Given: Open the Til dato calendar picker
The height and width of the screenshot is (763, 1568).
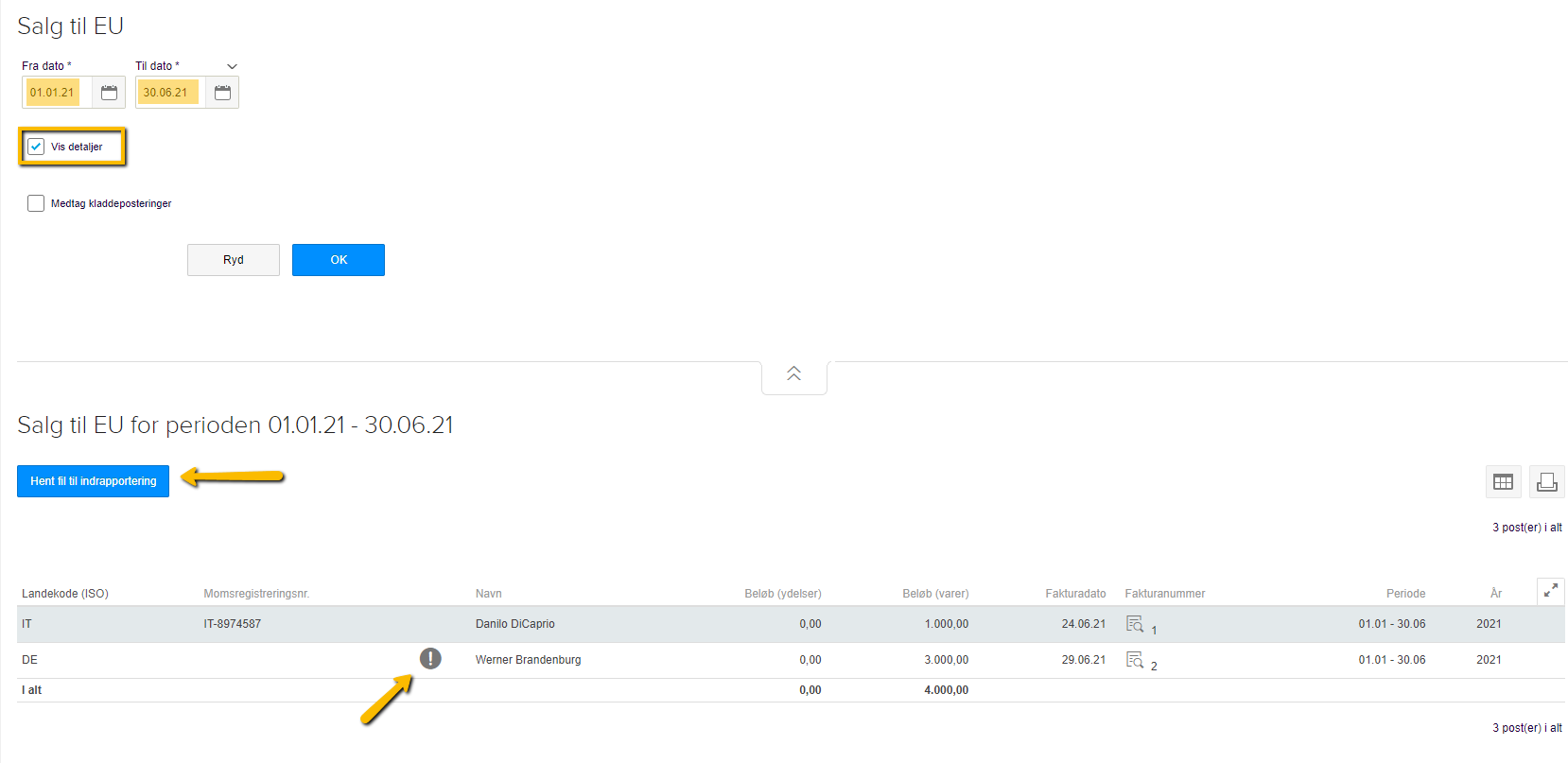Looking at the screenshot, I should pyautogui.click(x=222, y=93).
